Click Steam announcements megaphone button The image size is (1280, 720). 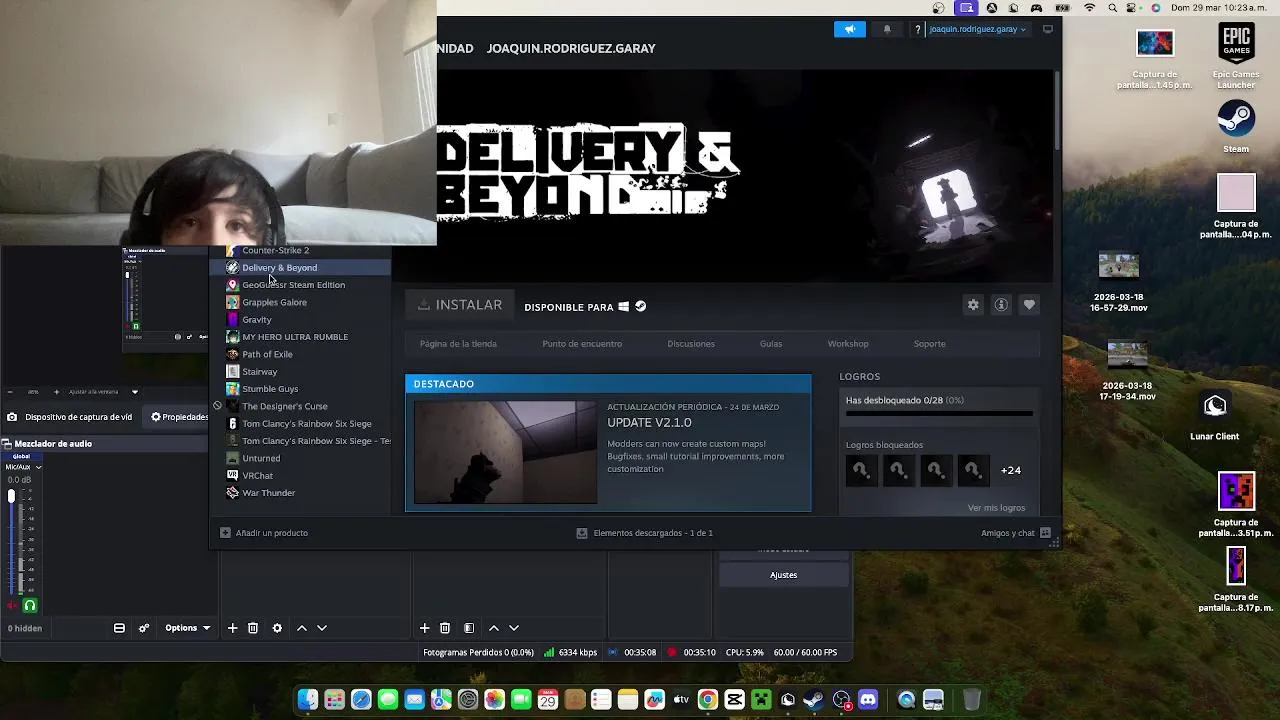(x=849, y=29)
